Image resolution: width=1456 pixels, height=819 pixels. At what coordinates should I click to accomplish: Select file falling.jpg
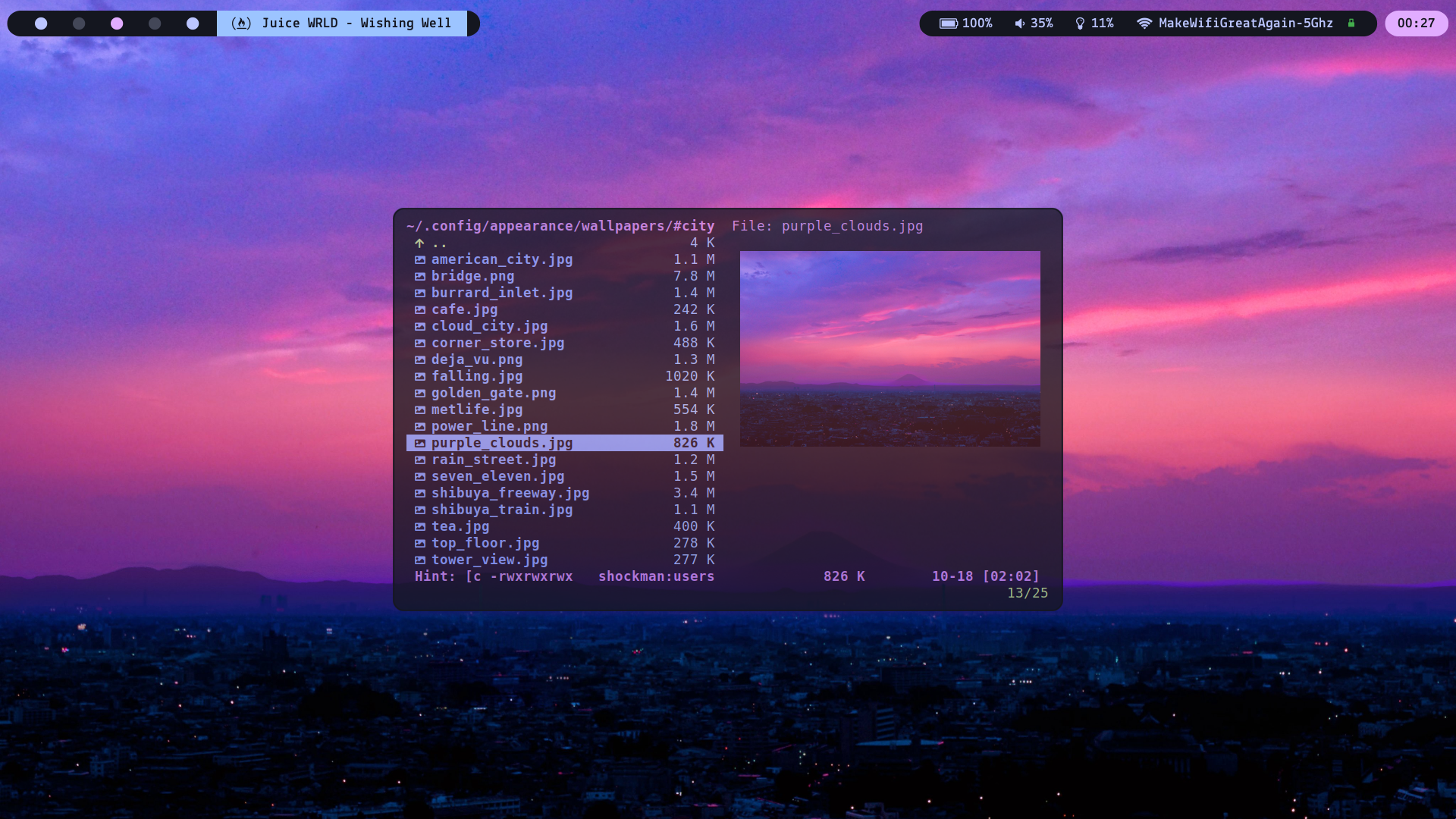(565, 376)
